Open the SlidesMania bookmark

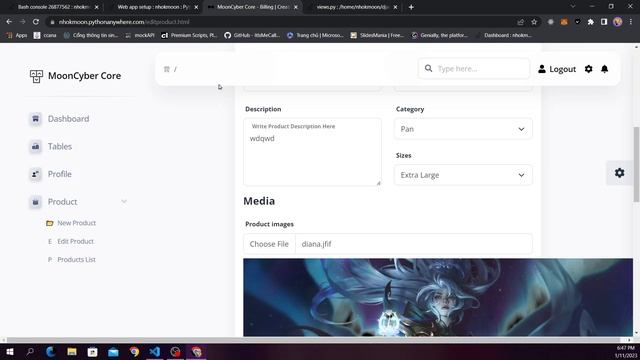(377, 36)
